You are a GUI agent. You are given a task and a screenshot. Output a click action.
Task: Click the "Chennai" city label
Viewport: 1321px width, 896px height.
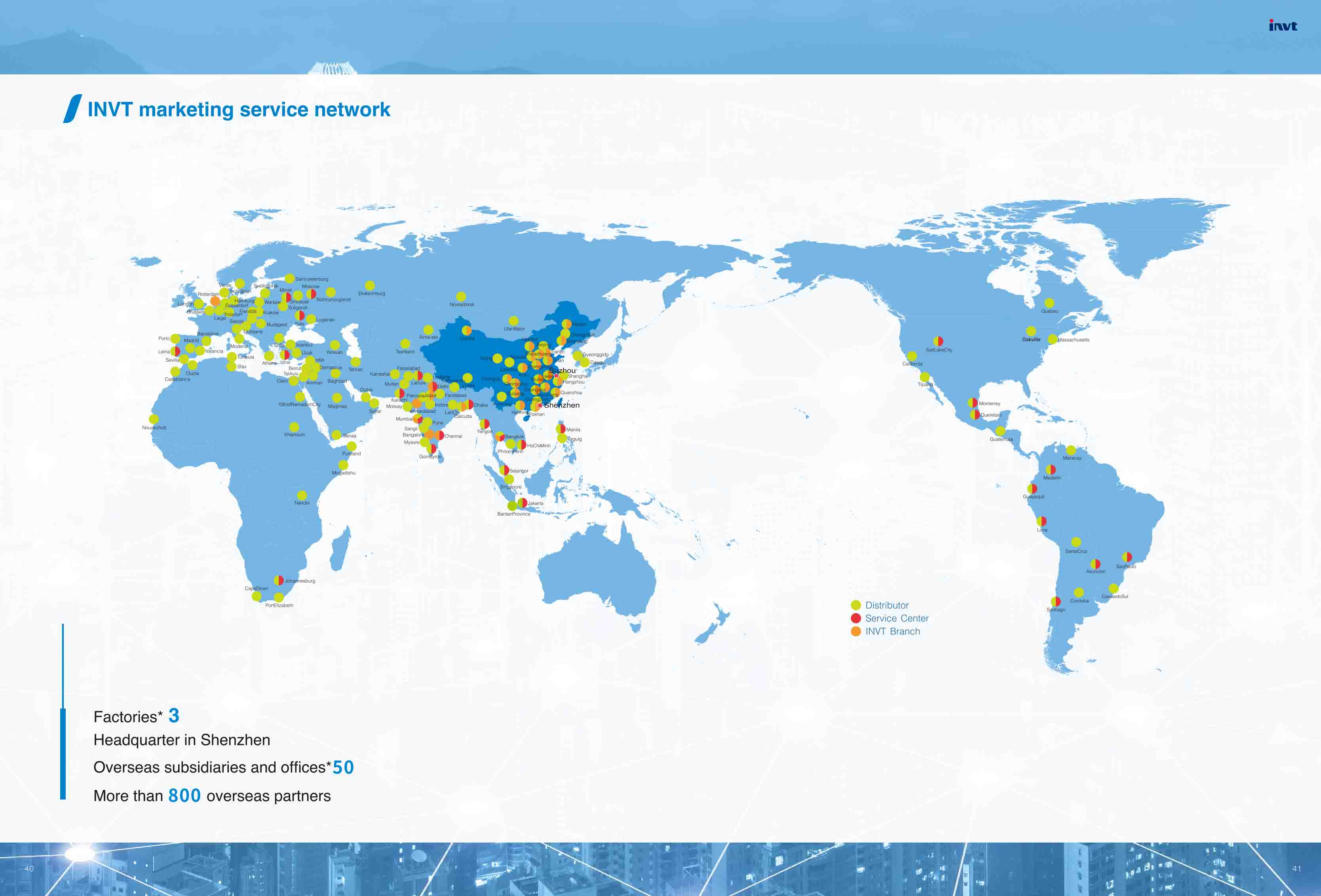tap(453, 437)
